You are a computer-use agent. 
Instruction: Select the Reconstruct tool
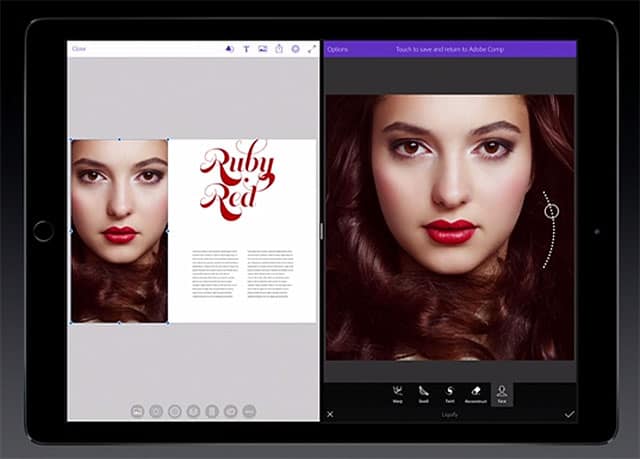(476, 394)
